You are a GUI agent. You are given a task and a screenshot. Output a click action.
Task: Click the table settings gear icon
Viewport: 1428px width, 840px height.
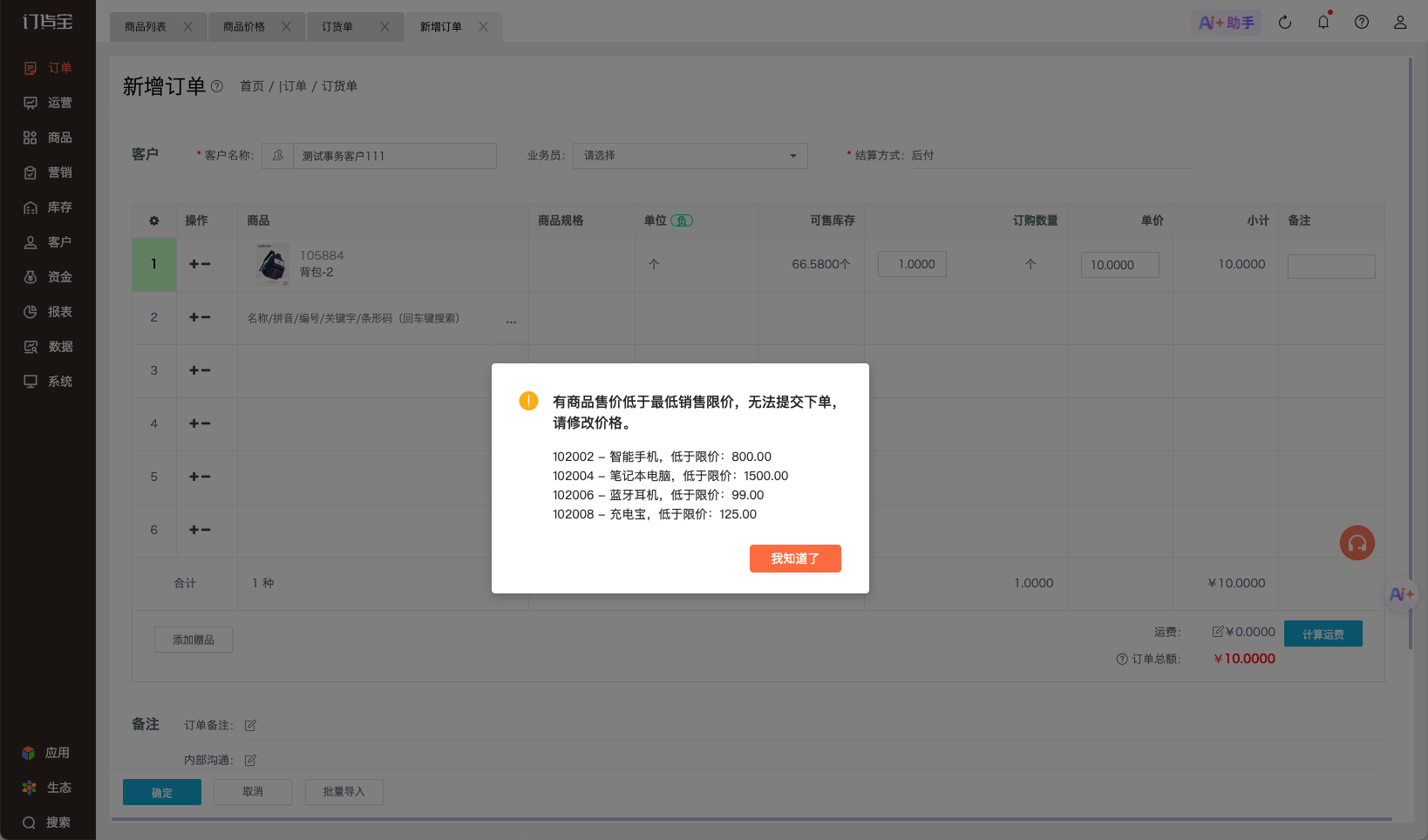[154, 221]
